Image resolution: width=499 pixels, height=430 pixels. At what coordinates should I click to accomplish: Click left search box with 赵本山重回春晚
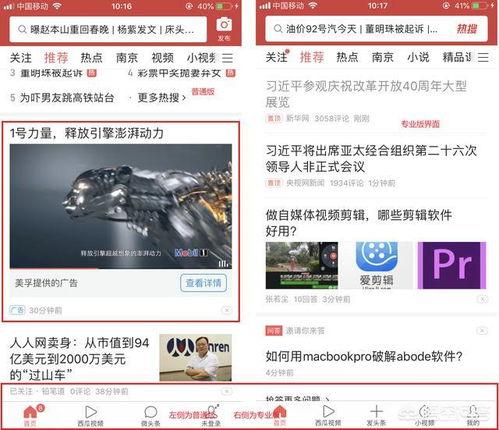108,30
